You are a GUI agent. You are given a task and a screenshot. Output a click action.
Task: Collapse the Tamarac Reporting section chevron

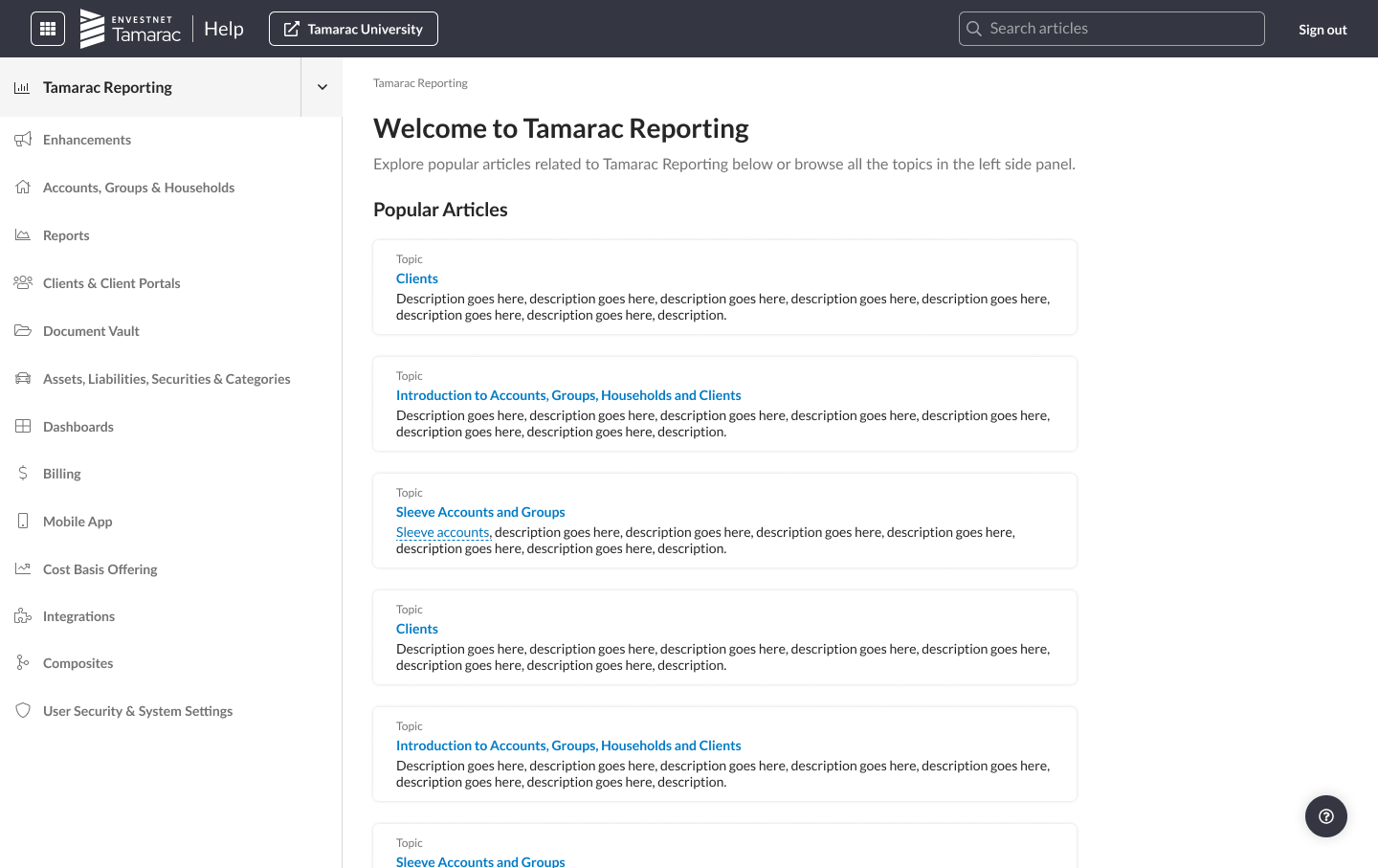(x=322, y=86)
